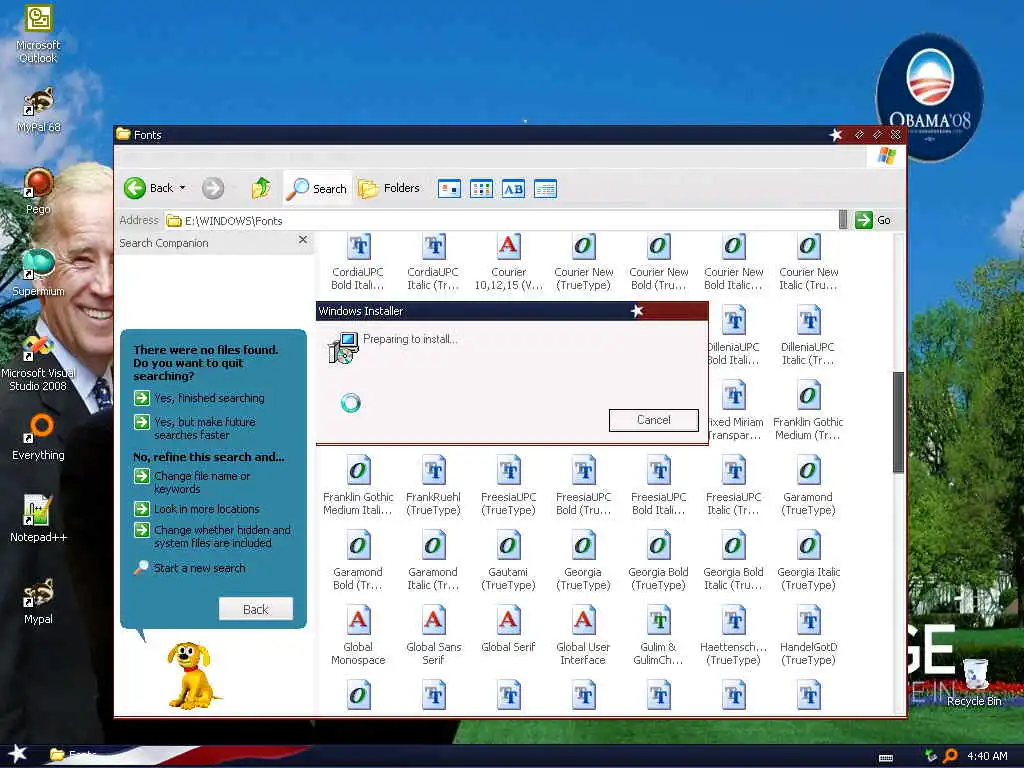This screenshot has width=1024, height=768.
Task: Select Garamond (TrueType) font
Action: (808, 487)
